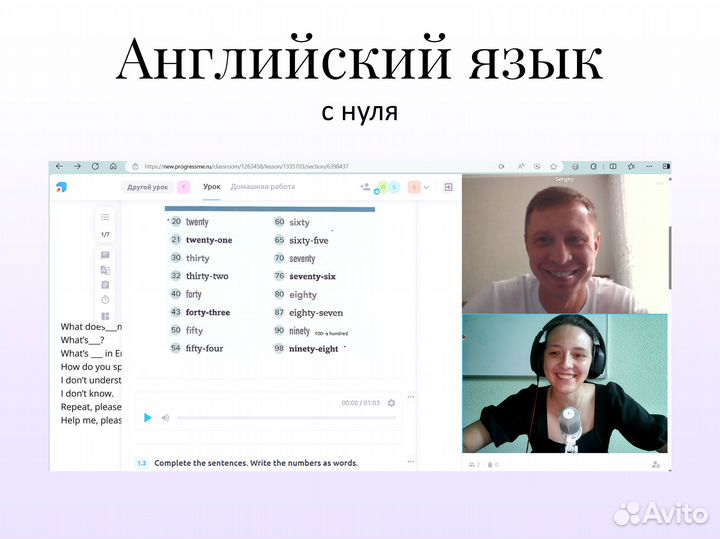
Task: Mute the audio with volume icon
Action: pos(165,417)
